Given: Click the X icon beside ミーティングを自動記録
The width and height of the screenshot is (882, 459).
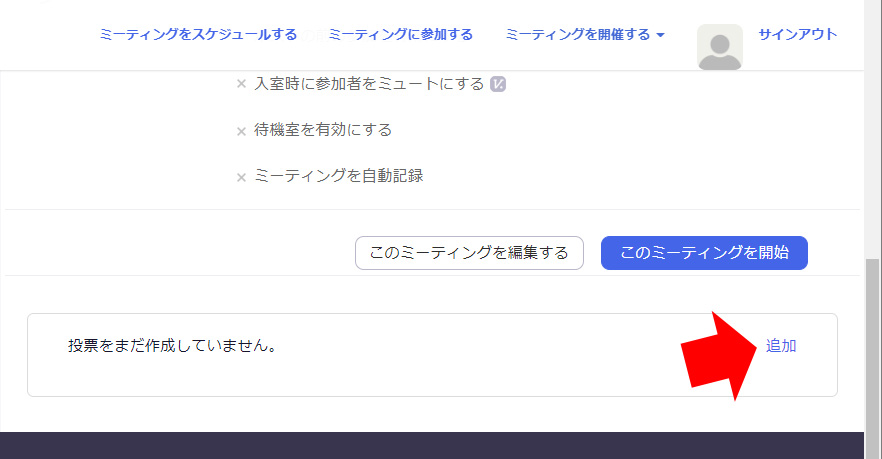Looking at the screenshot, I should [241, 177].
